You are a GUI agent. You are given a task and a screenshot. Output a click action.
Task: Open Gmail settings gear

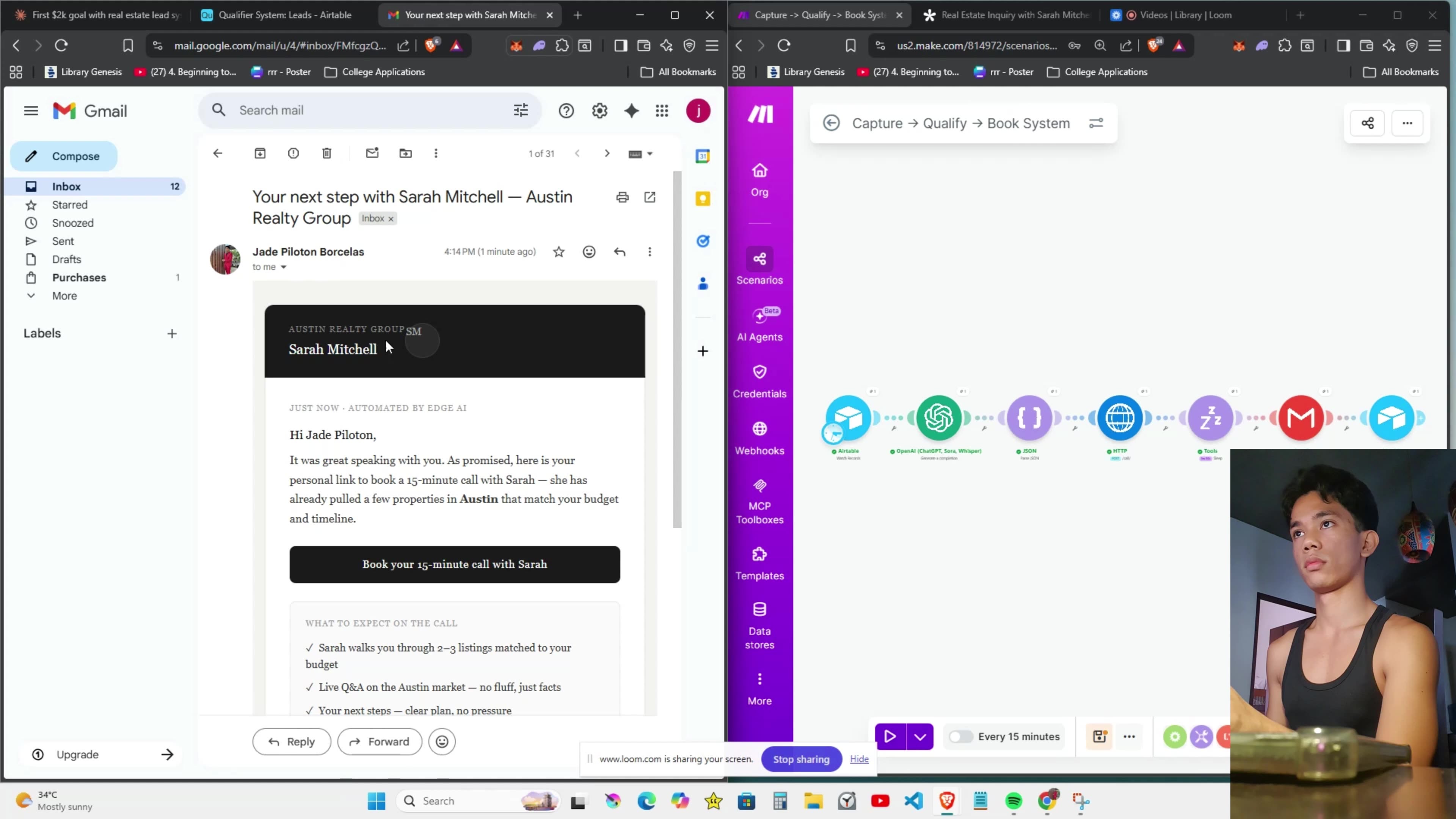[600, 111]
